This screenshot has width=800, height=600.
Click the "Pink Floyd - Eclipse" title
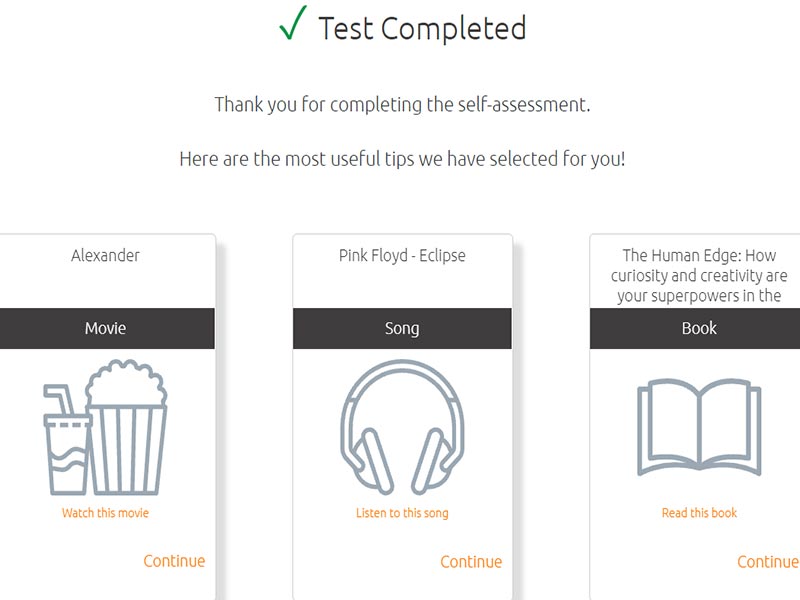coord(402,256)
